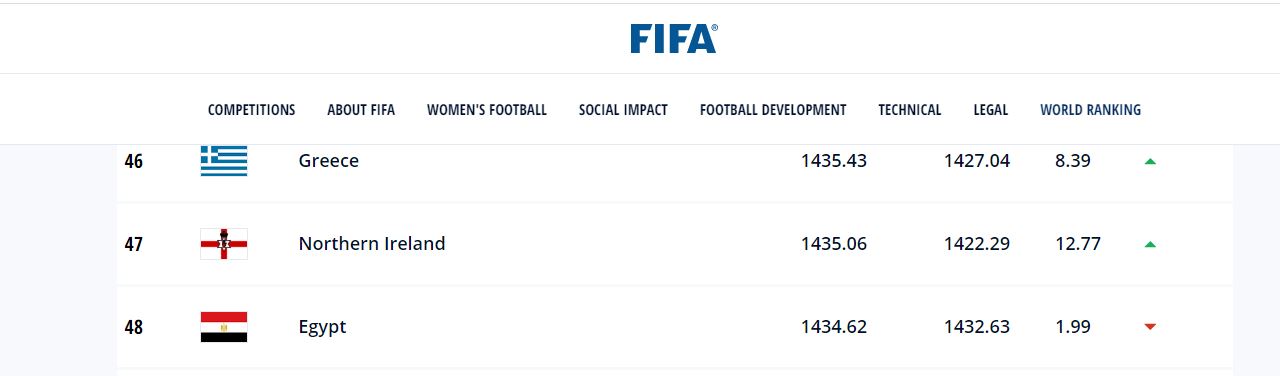
Task: Open the Social Impact menu
Action: point(623,110)
